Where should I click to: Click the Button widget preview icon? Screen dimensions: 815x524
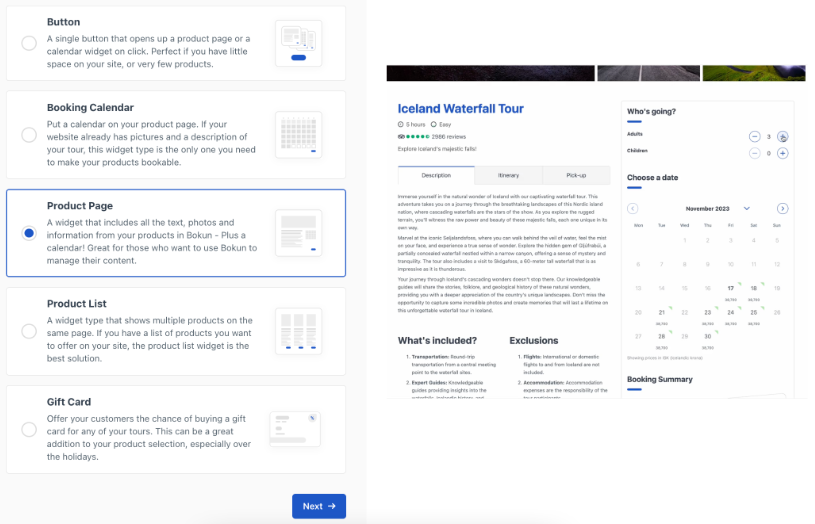point(298,43)
